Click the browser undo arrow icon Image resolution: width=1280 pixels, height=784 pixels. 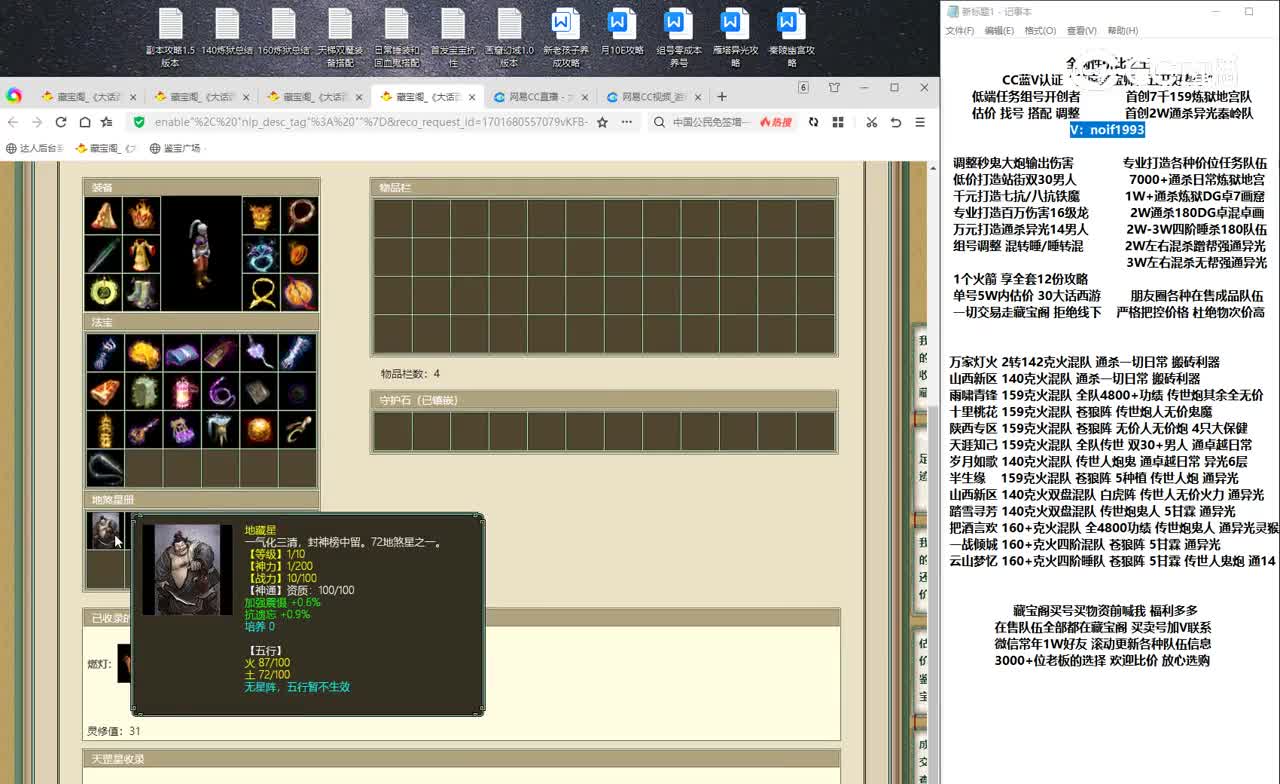pos(896,122)
